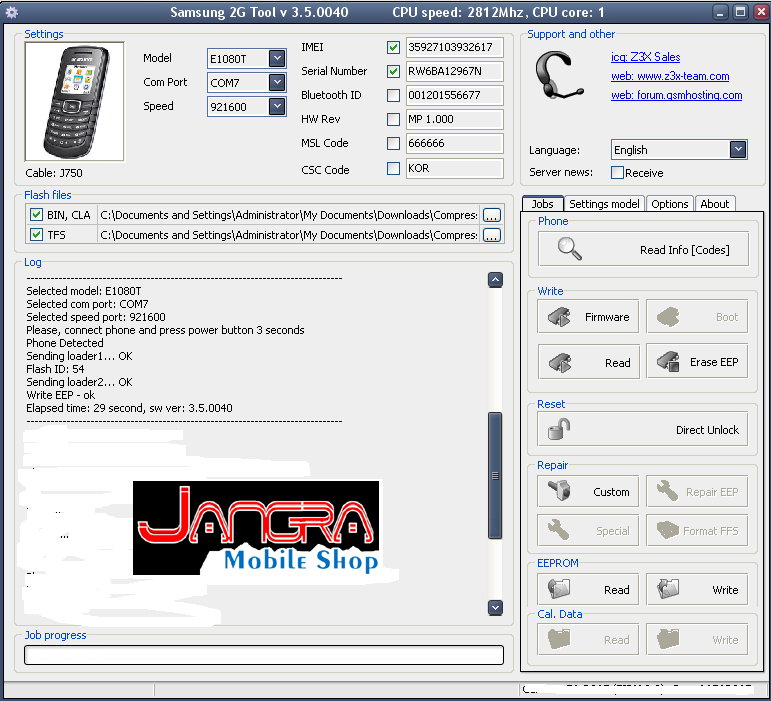Click the Format FFS button
The width and height of the screenshot is (771, 701).
click(697, 530)
